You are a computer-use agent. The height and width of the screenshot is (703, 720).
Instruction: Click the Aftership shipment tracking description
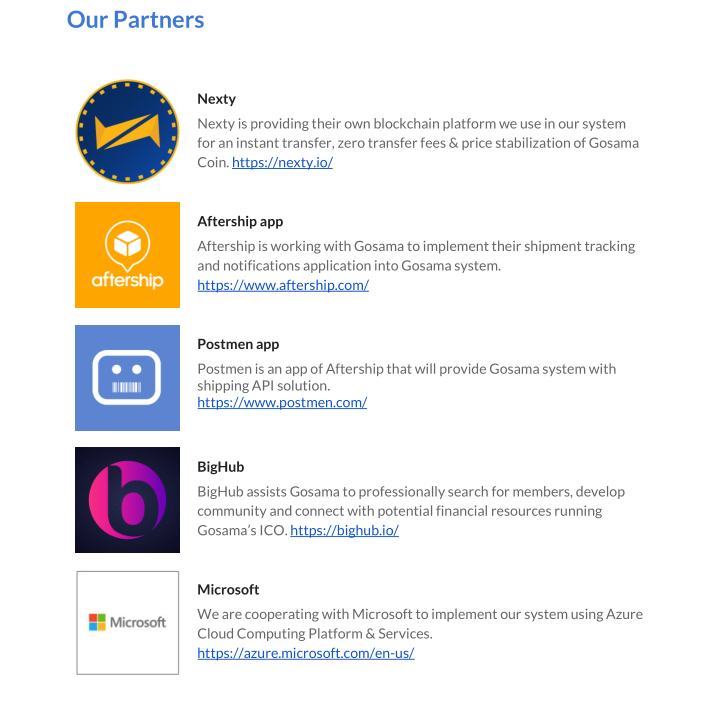[x=416, y=256]
